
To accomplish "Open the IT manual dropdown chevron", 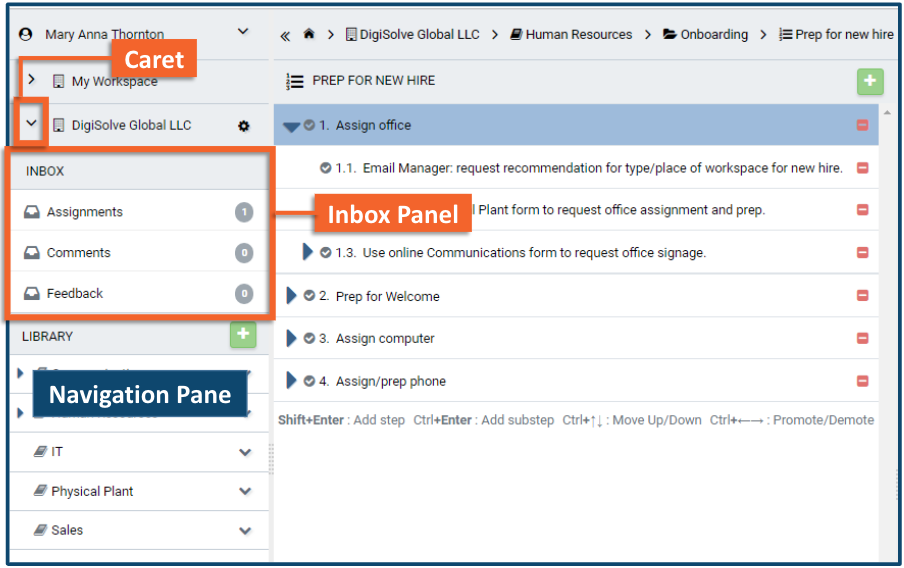I will [245, 453].
